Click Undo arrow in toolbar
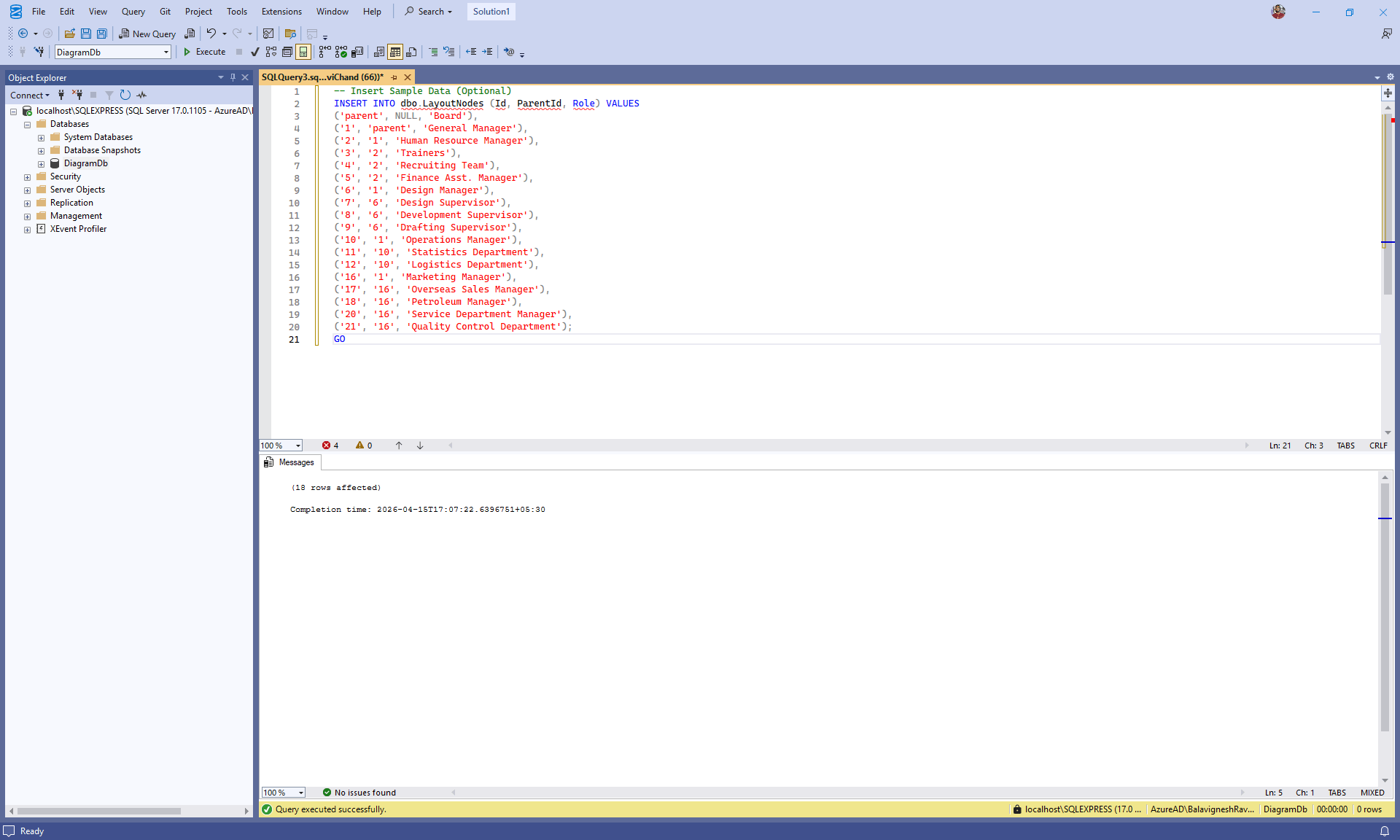 (211, 34)
